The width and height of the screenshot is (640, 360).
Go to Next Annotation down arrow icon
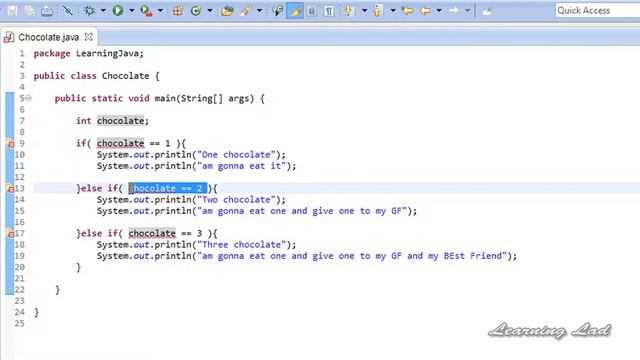click(349, 11)
